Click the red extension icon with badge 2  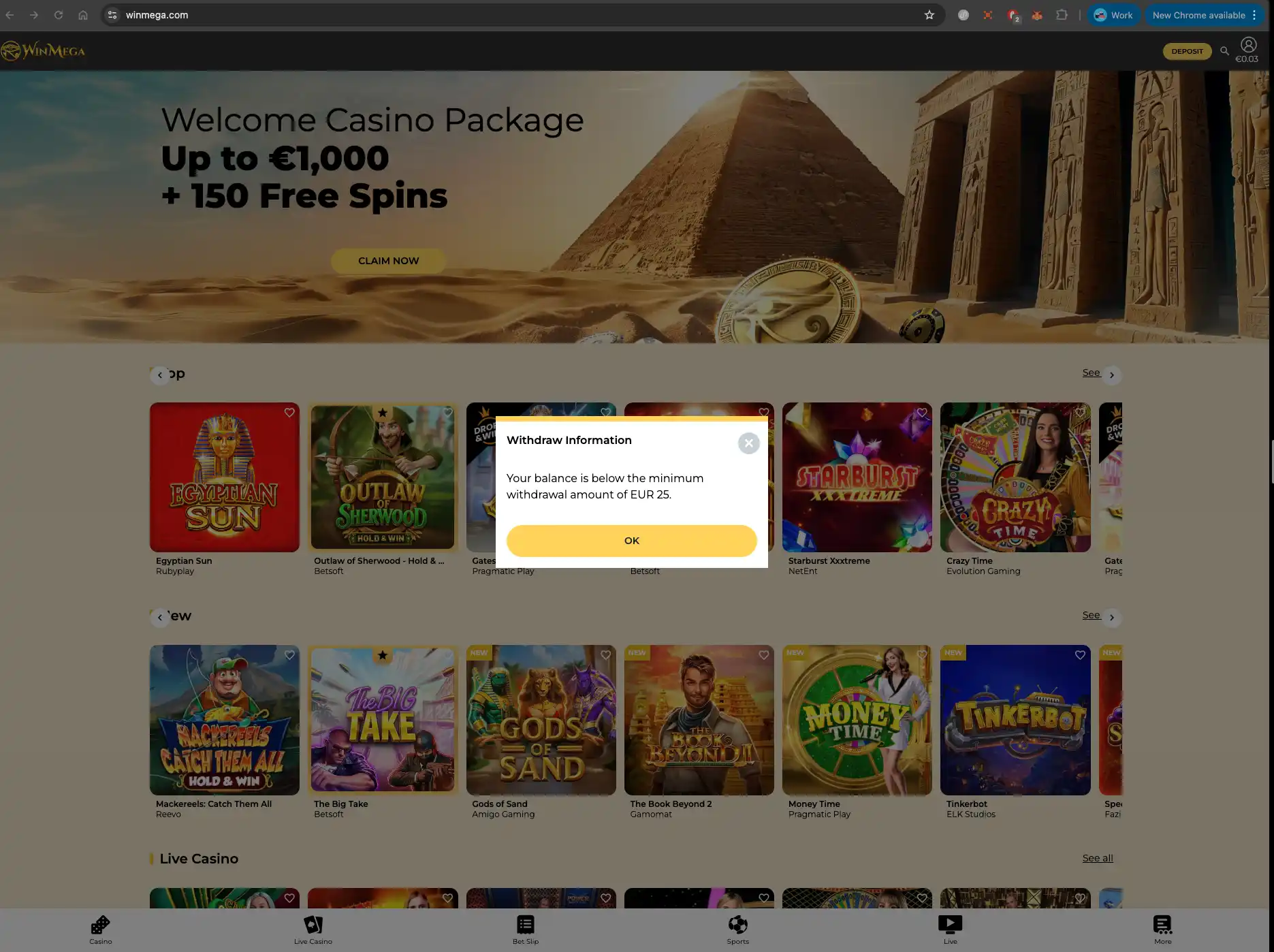coord(1013,15)
